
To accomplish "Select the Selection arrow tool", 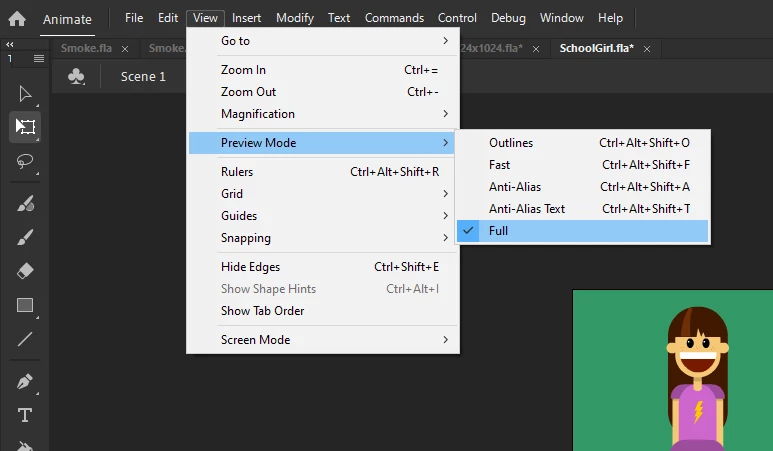I will click(25, 94).
